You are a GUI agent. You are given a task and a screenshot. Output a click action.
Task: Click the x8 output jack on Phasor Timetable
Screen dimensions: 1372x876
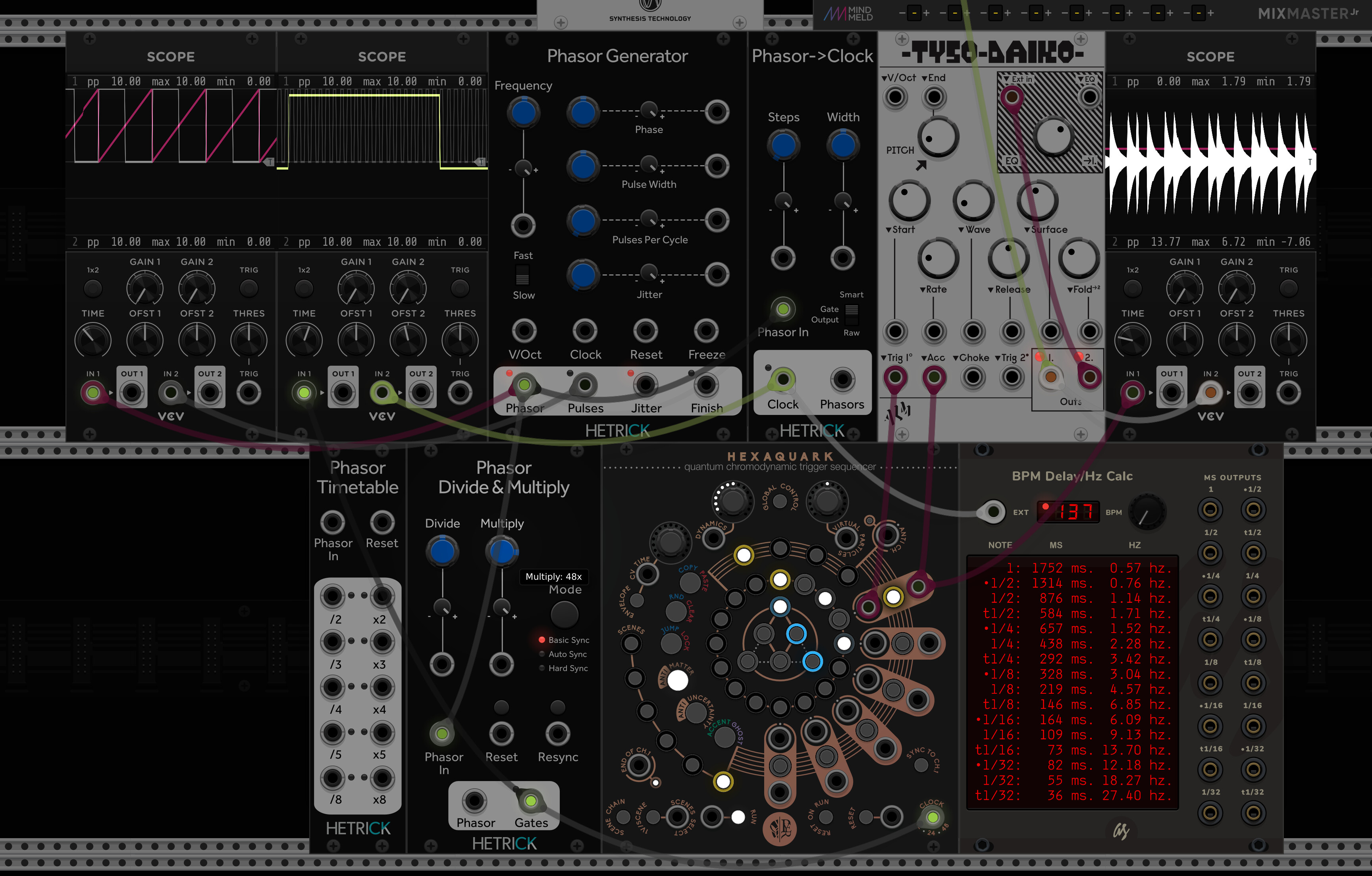(x=382, y=778)
